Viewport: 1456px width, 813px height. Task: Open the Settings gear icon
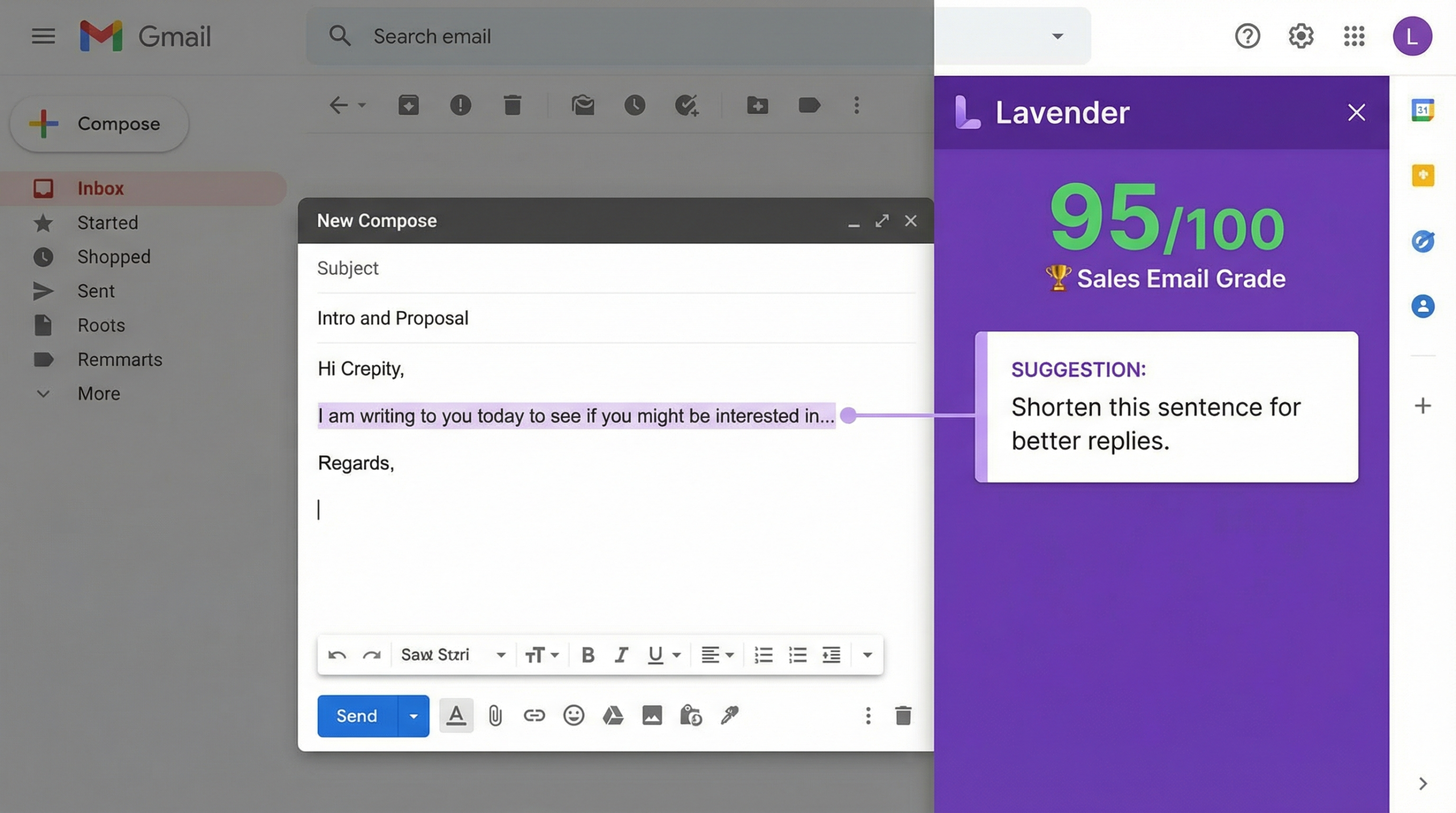1301,36
